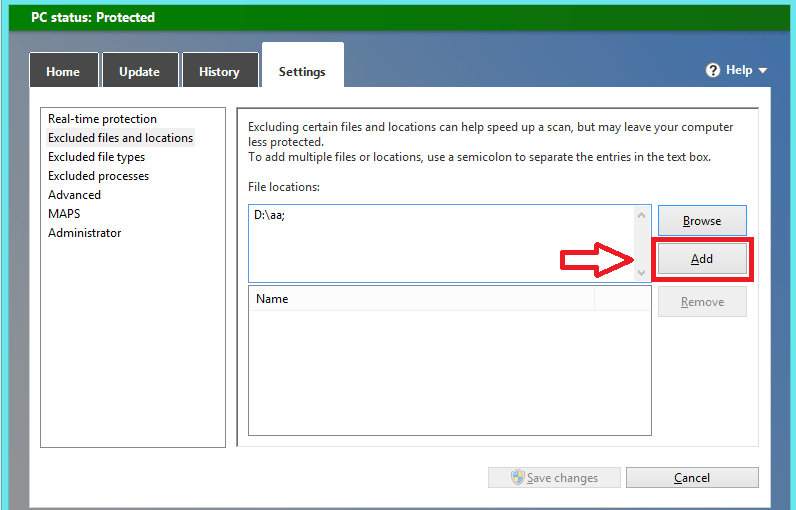This screenshot has height=510, width=796.
Task: Click the Name column header
Action: click(420, 299)
